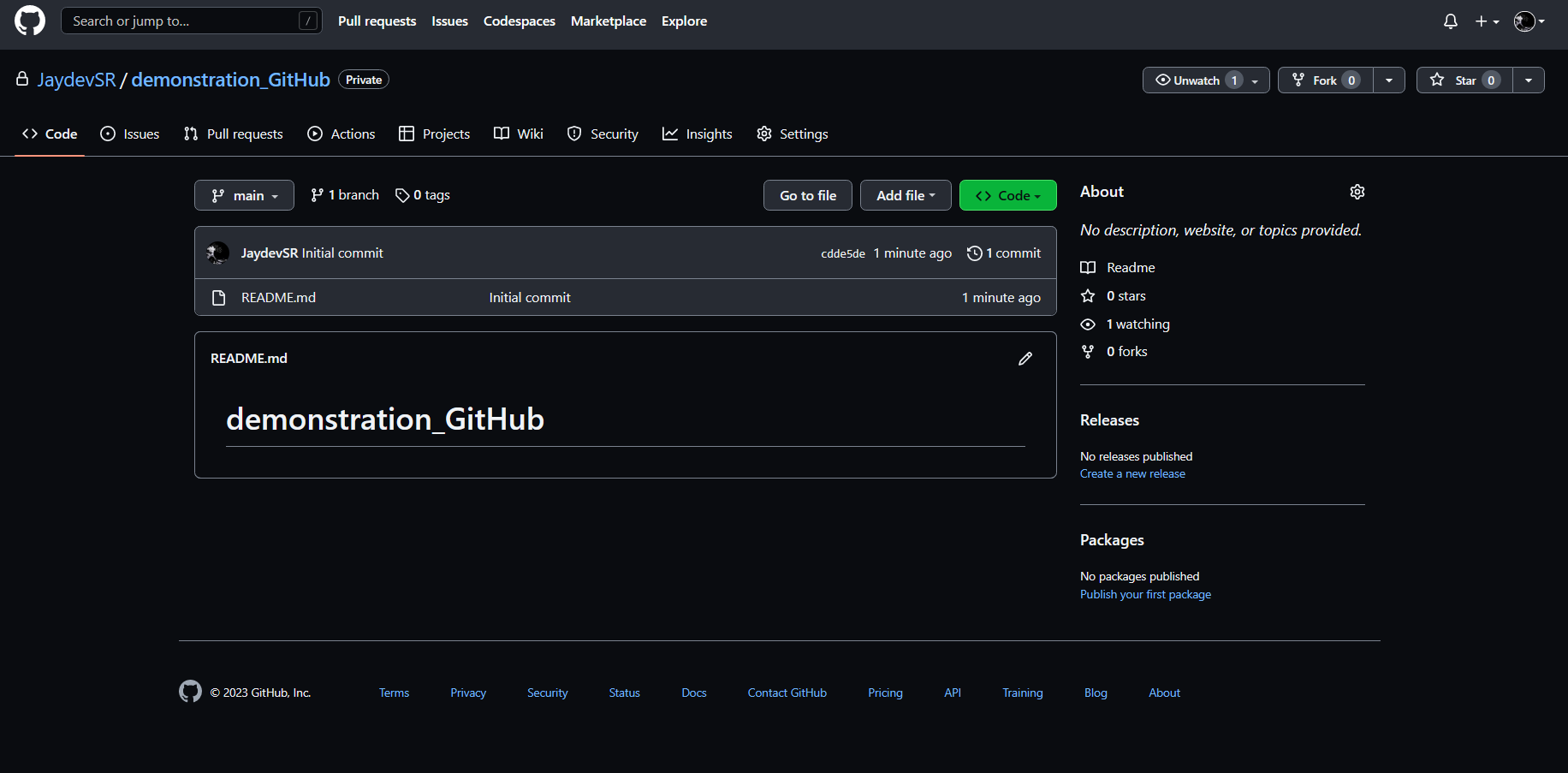Focus the Search or jump to field
Image resolution: width=1568 pixels, height=773 pixels.
click(192, 21)
